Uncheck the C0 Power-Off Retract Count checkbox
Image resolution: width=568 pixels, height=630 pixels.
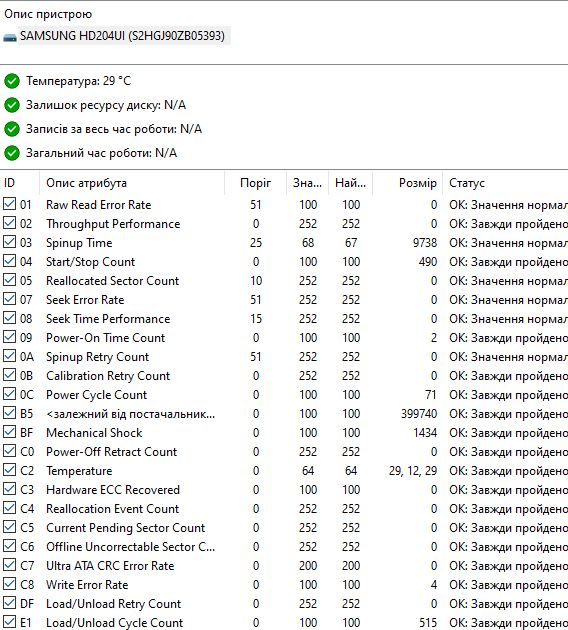click(10, 451)
